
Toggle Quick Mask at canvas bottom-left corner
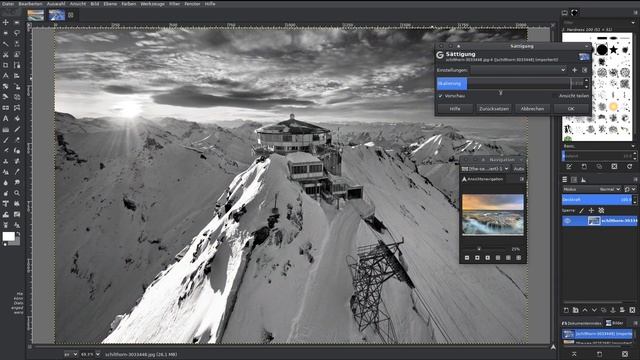pos(30,347)
